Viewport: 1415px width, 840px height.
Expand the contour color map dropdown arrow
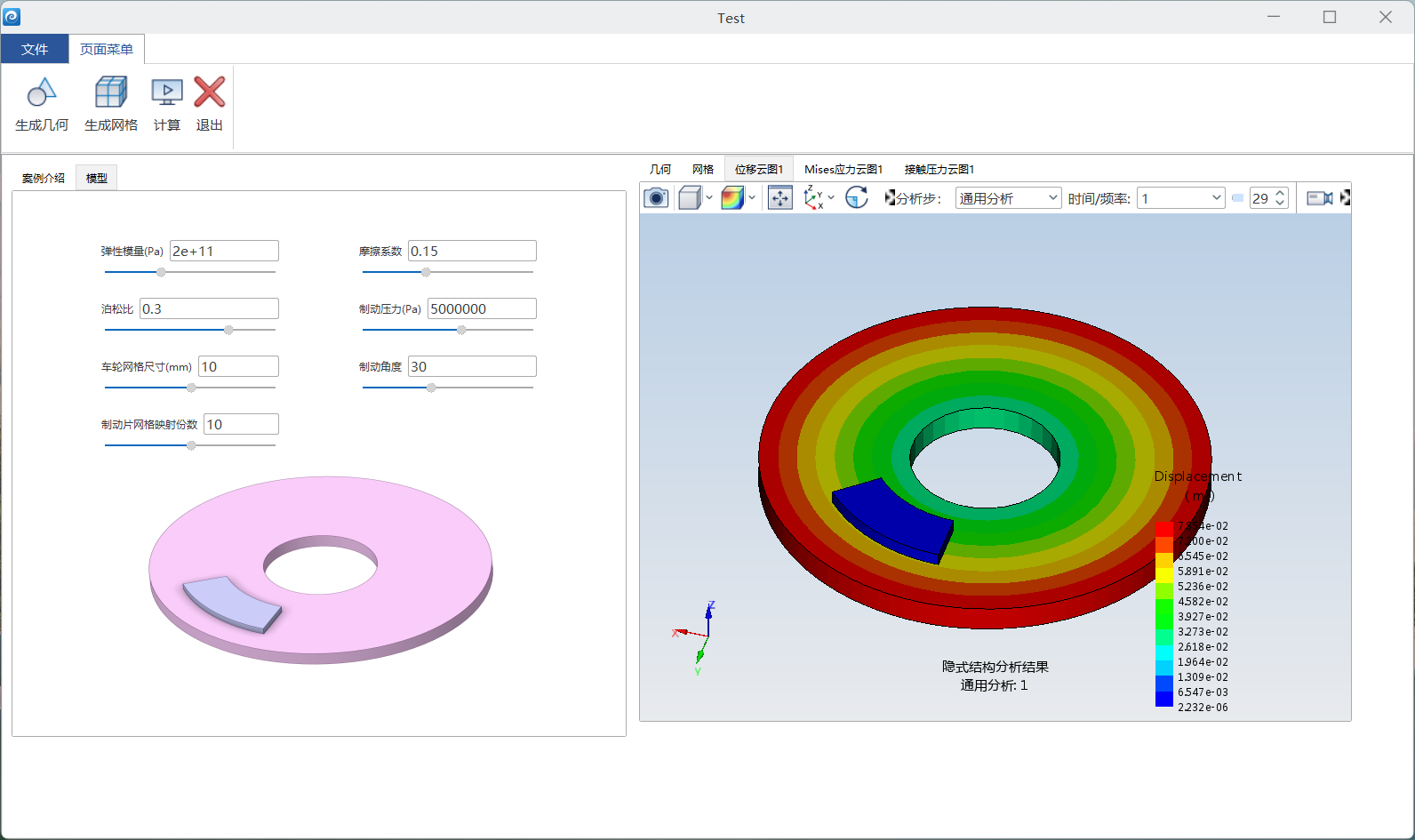(x=752, y=197)
